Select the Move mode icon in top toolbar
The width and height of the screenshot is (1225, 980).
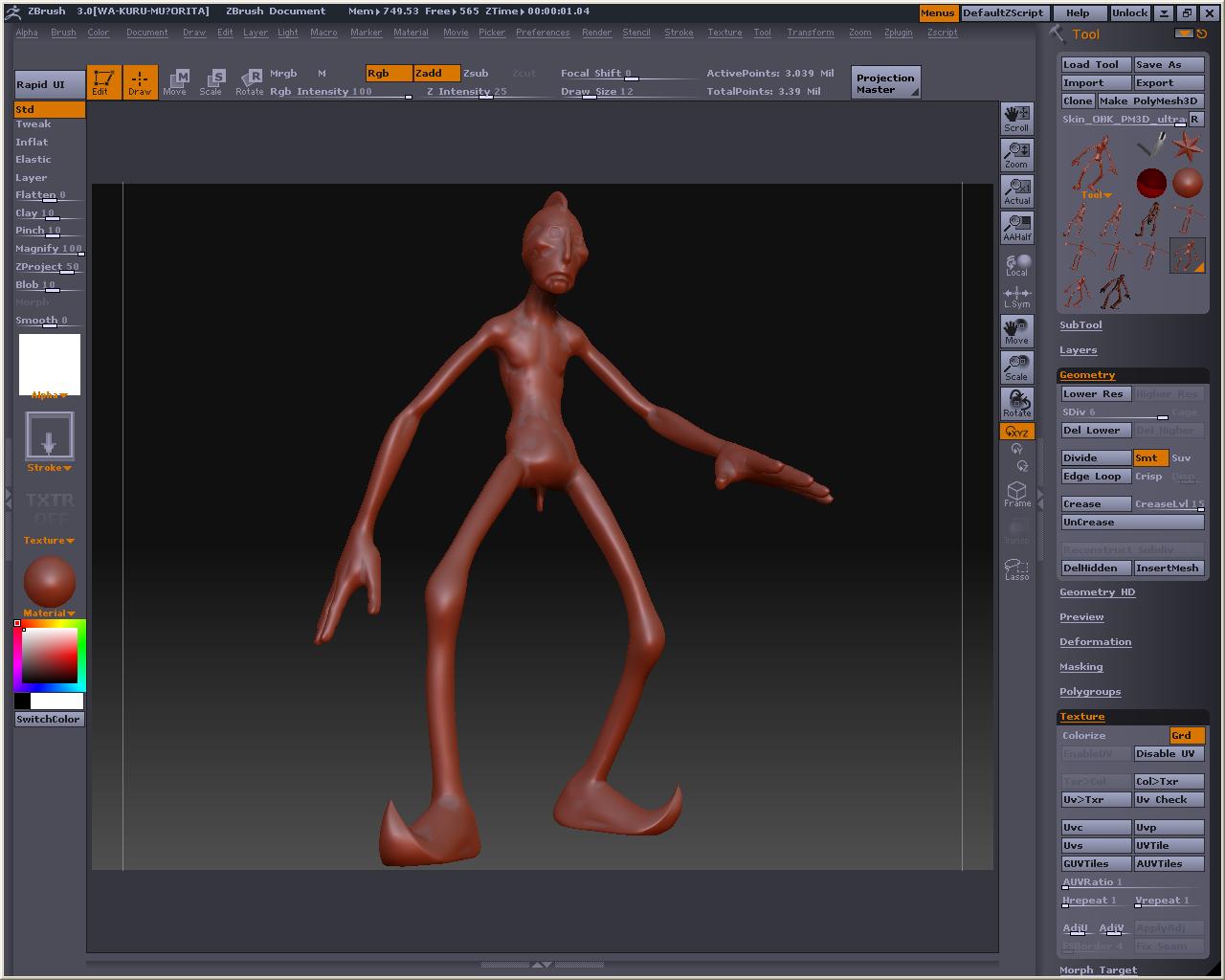tap(175, 82)
